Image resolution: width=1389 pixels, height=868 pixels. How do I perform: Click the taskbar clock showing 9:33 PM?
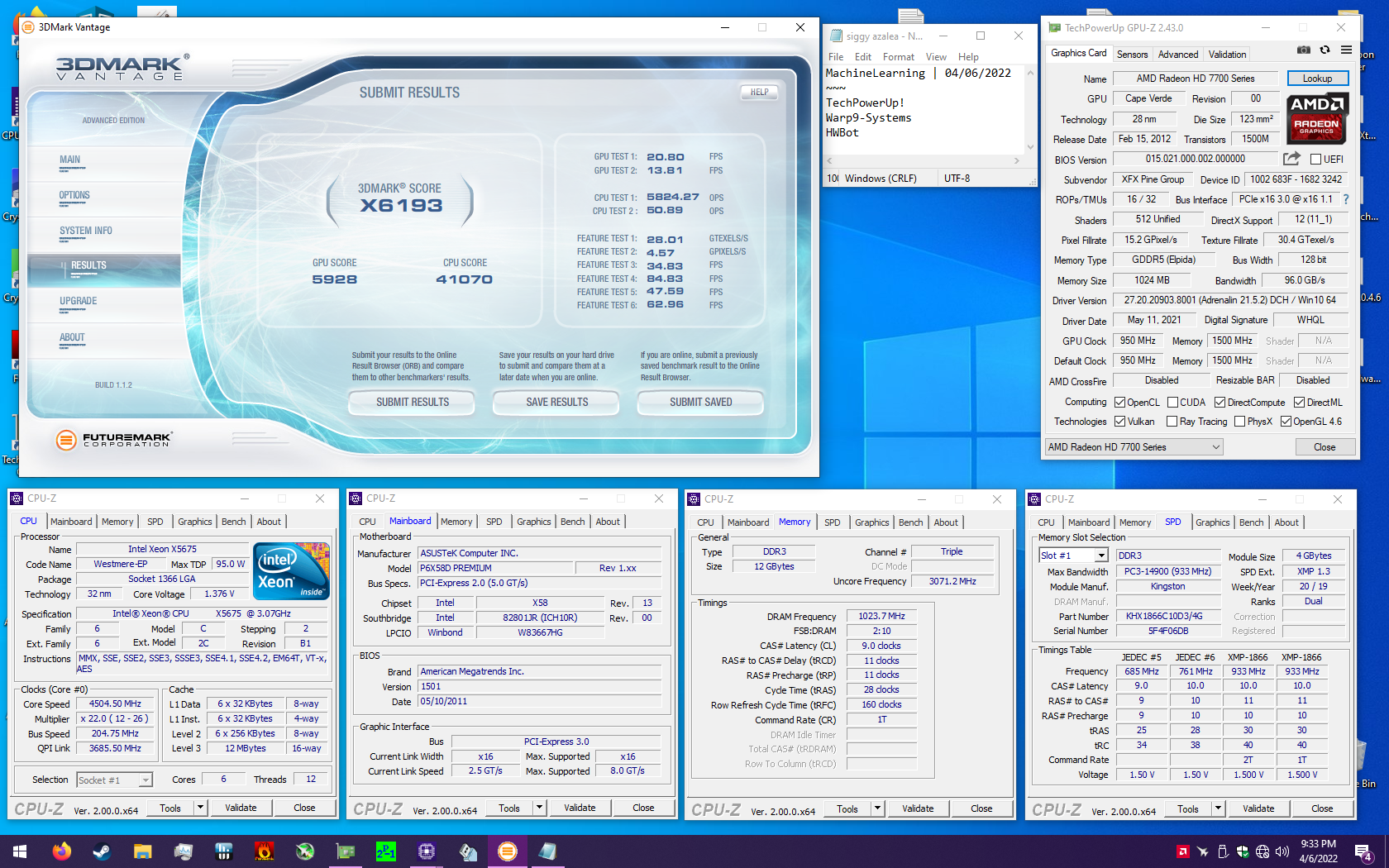(x=1318, y=851)
